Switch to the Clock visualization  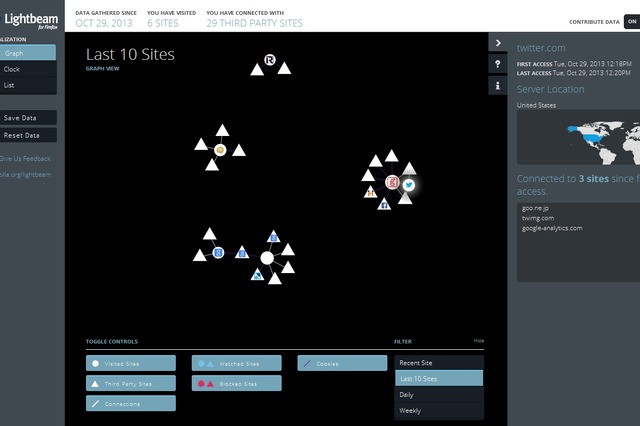click(28, 69)
